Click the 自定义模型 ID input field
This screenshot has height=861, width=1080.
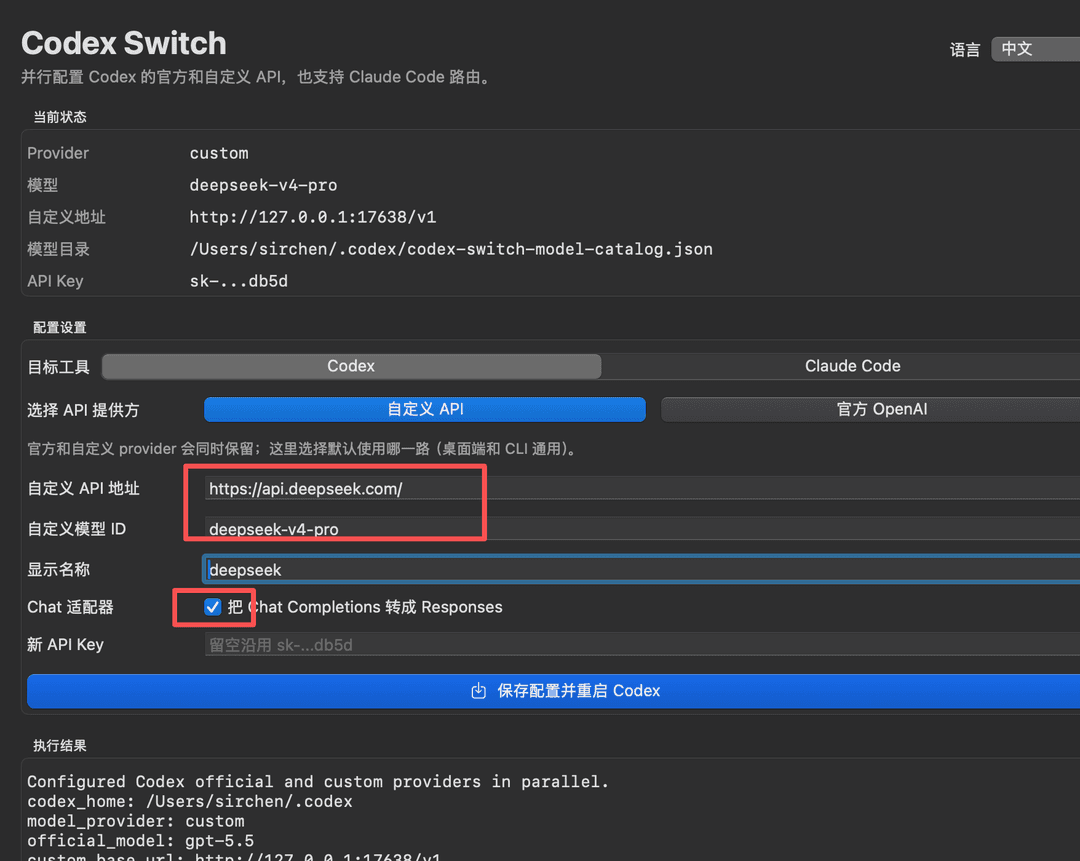coord(642,529)
